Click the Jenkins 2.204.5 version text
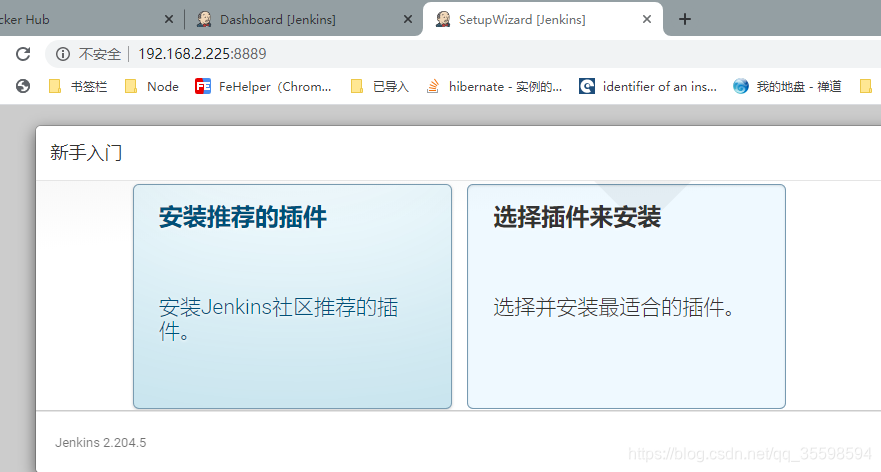The width and height of the screenshot is (881, 472). (101, 442)
